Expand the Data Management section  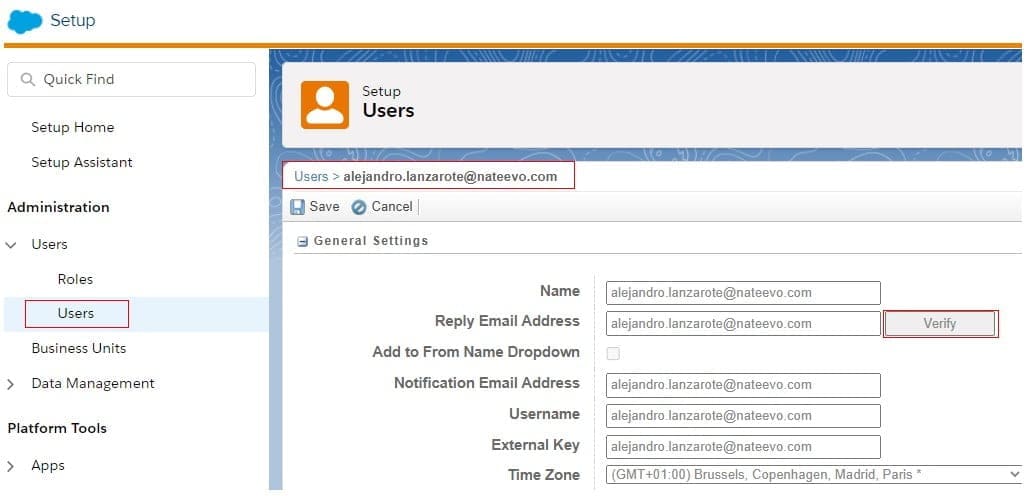point(12,384)
